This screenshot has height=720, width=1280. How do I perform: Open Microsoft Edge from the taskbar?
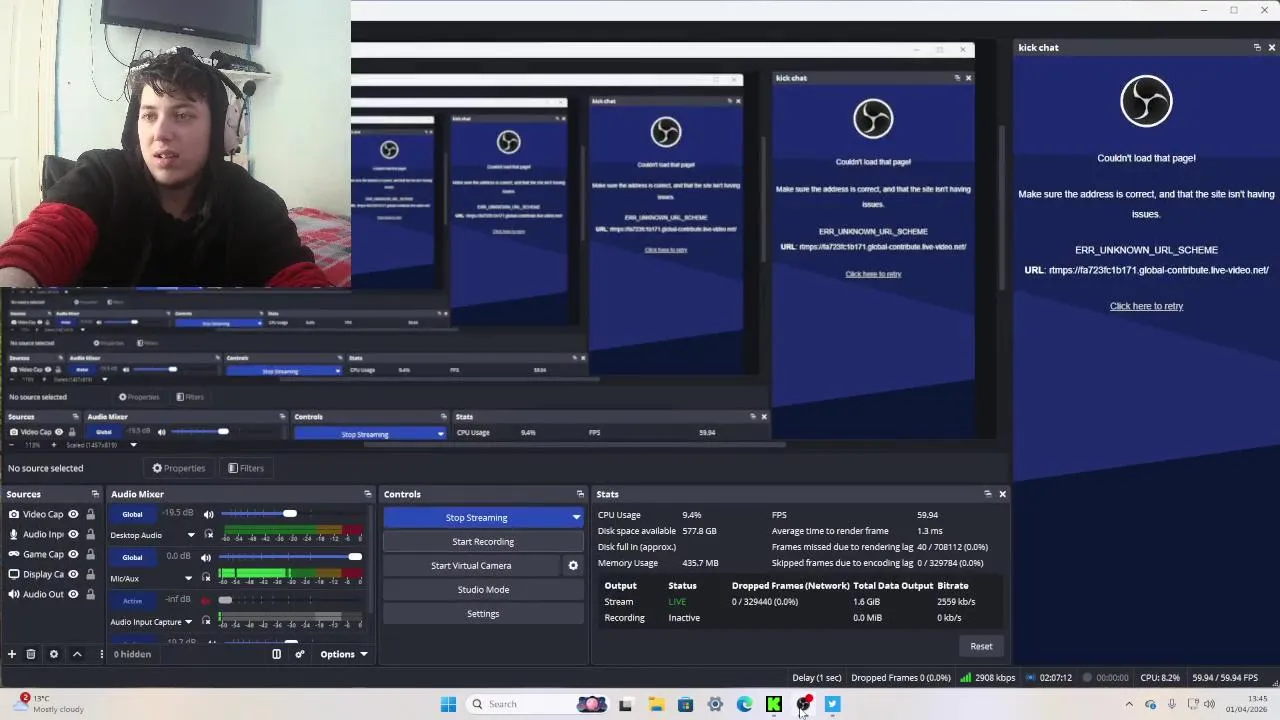(744, 704)
